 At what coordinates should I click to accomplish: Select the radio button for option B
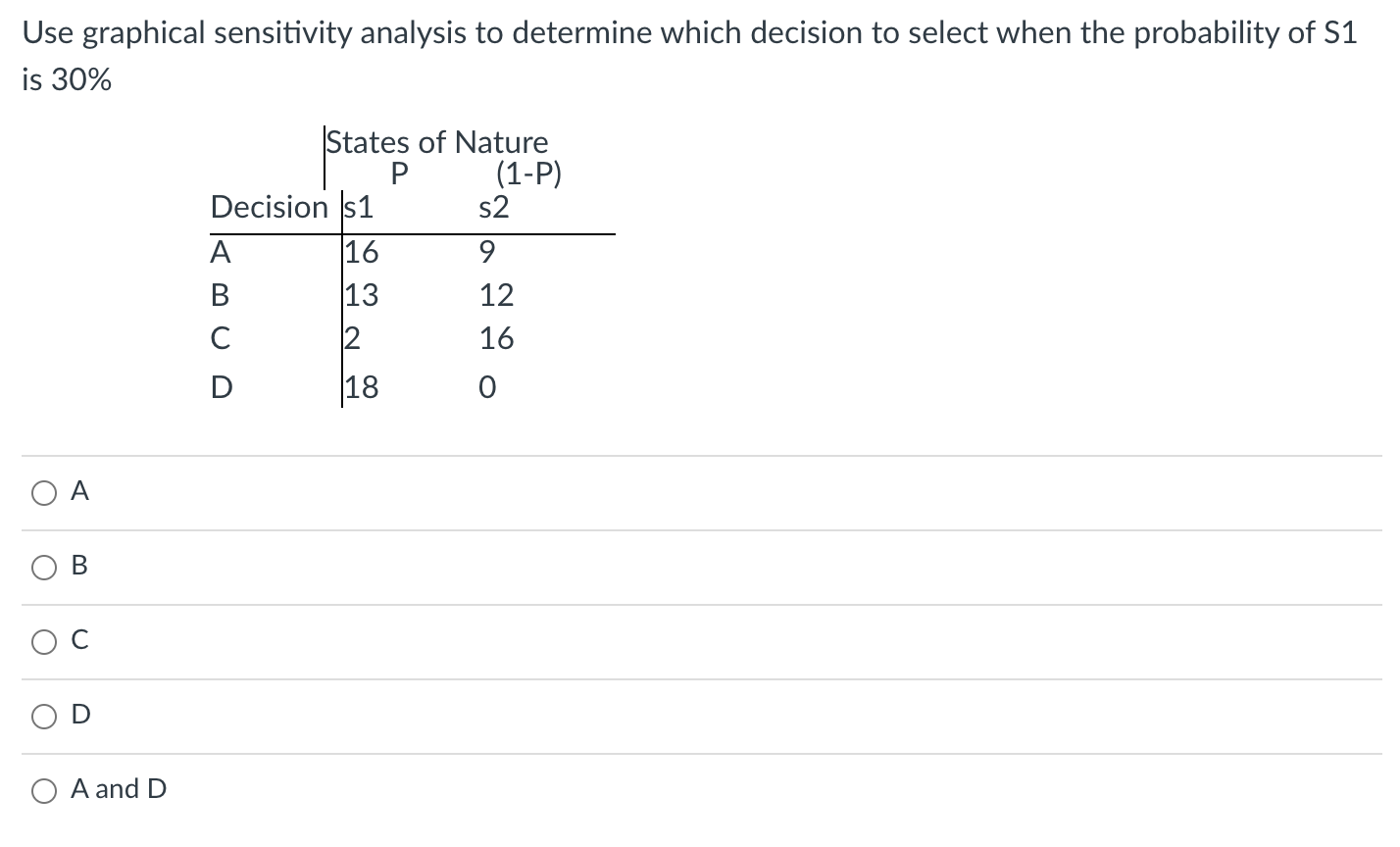click(x=43, y=567)
